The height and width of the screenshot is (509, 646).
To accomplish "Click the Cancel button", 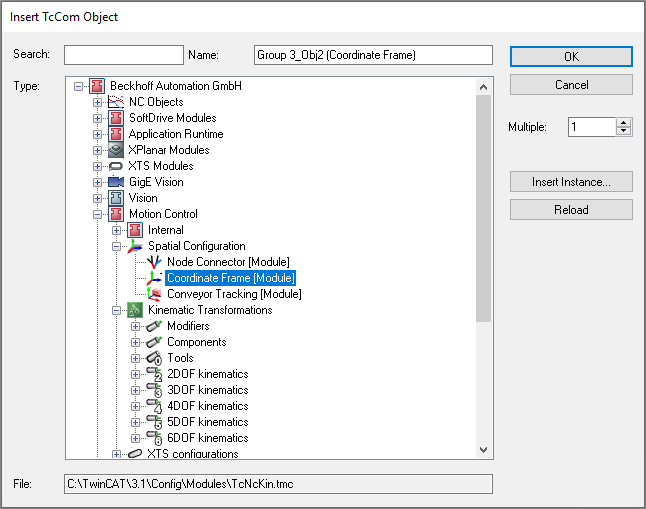I will point(571,85).
